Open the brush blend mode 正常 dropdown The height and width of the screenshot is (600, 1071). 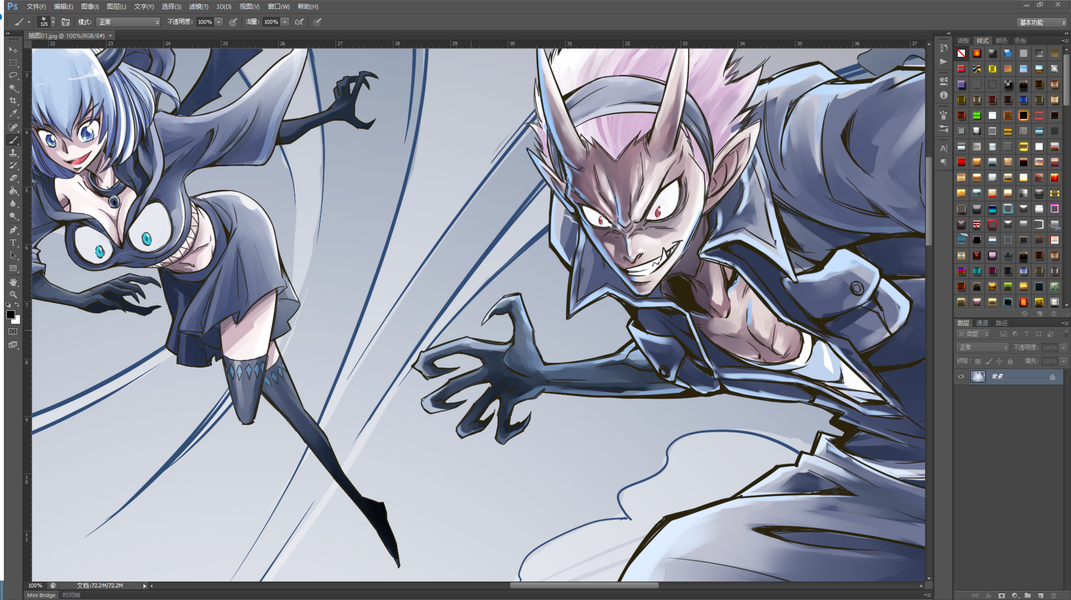tap(128, 22)
